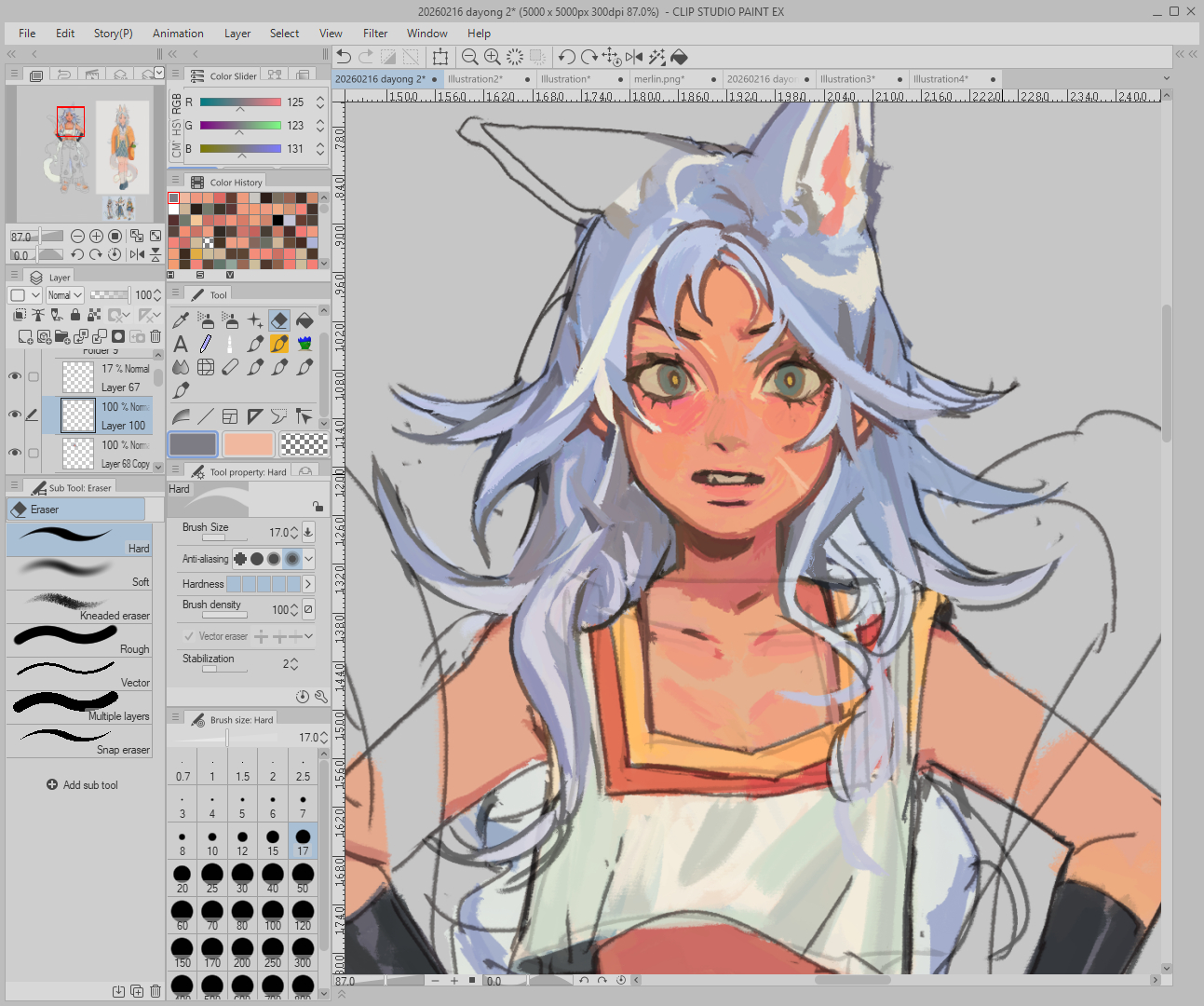Select the Eyedropper tool in the Tool palette
The width and height of the screenshot is (1204, 1006).
pos(181,320)
